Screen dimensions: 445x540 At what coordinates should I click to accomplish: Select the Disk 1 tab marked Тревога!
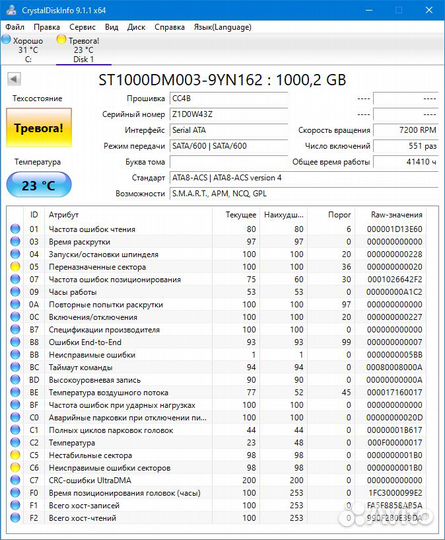[83, 50]
